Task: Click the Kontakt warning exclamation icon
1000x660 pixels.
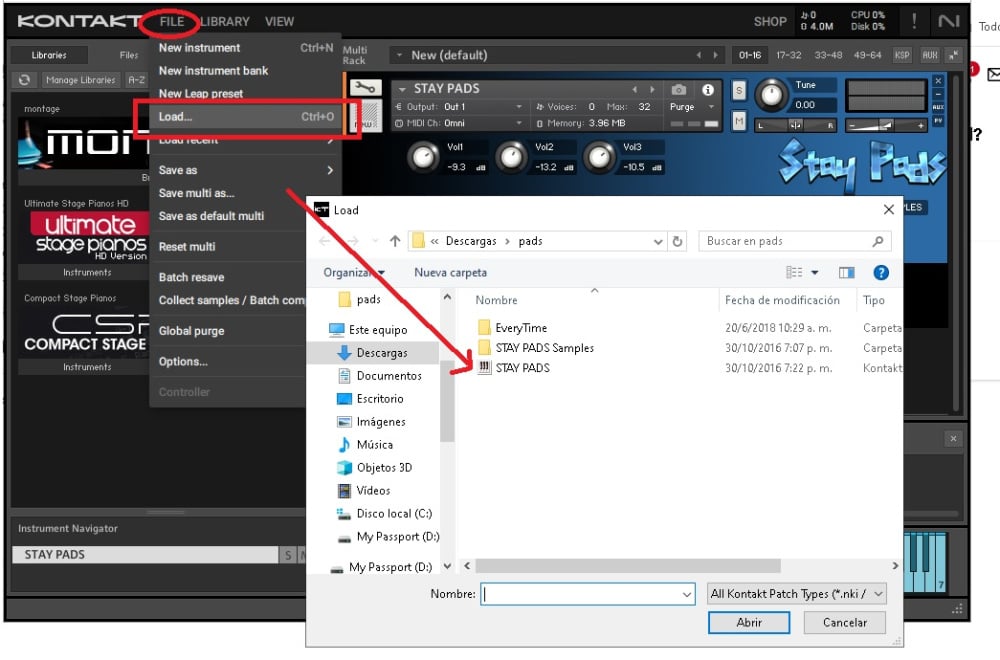Action: click(914, 21)
